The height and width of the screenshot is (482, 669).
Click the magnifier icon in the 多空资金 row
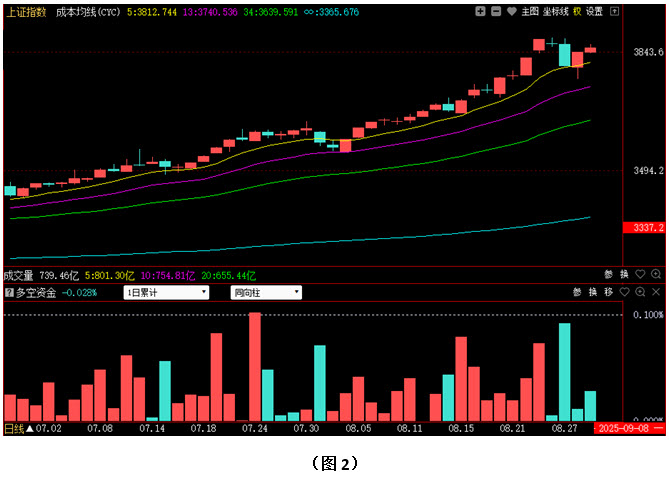pos(640,292)
